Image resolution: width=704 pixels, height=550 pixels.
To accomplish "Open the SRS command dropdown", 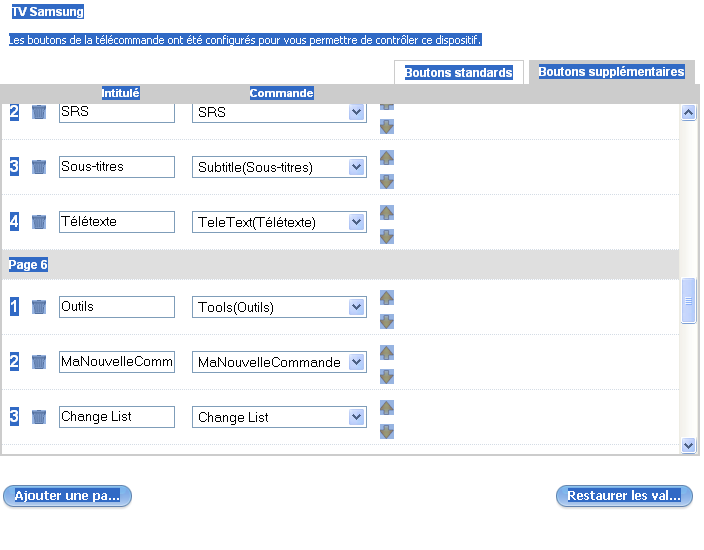I will [357, 112].
